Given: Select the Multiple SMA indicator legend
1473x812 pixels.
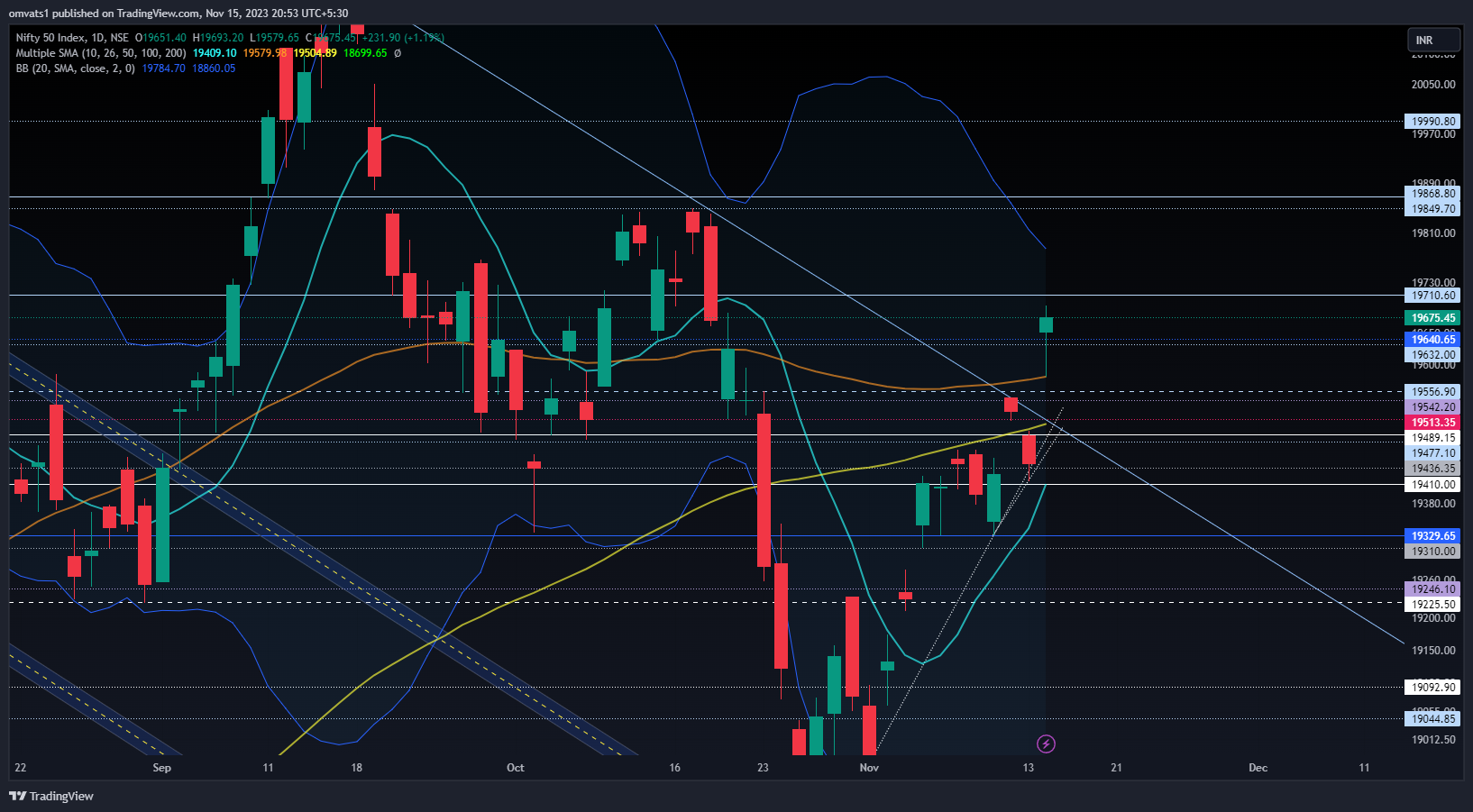Looking at the screenshot, I should 101,53.
